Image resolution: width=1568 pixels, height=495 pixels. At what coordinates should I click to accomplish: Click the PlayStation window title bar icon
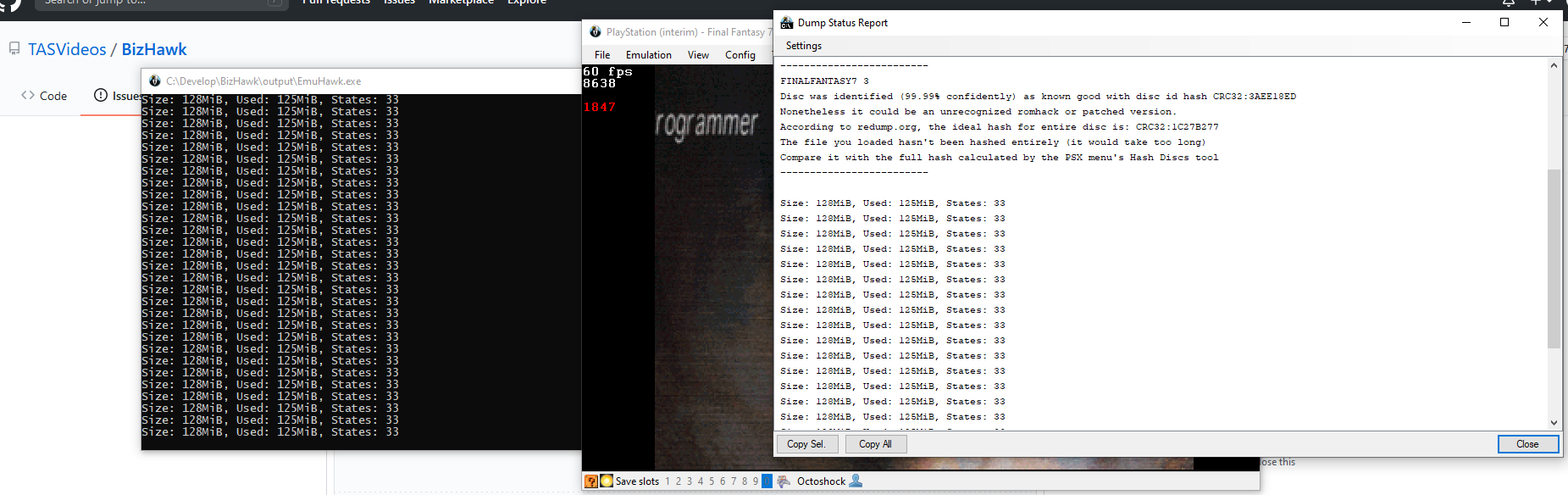click(x=596, y=32)
